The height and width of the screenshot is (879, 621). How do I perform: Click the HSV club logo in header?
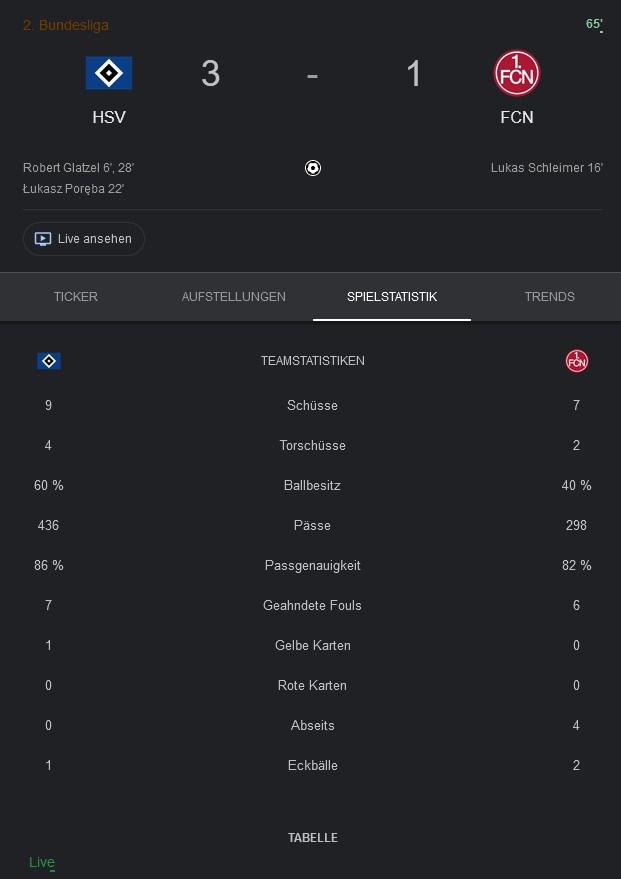coord(109,73)
